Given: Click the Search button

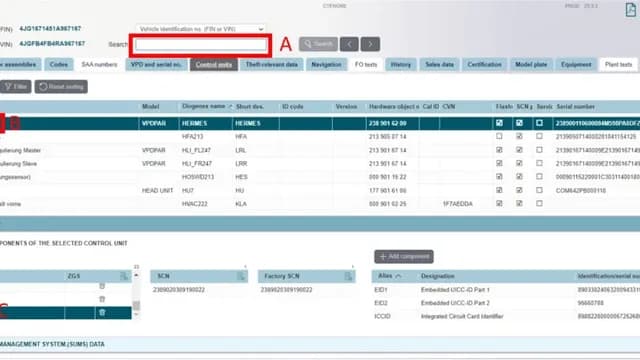Looking at the screenshot, I should coord(318,44).
